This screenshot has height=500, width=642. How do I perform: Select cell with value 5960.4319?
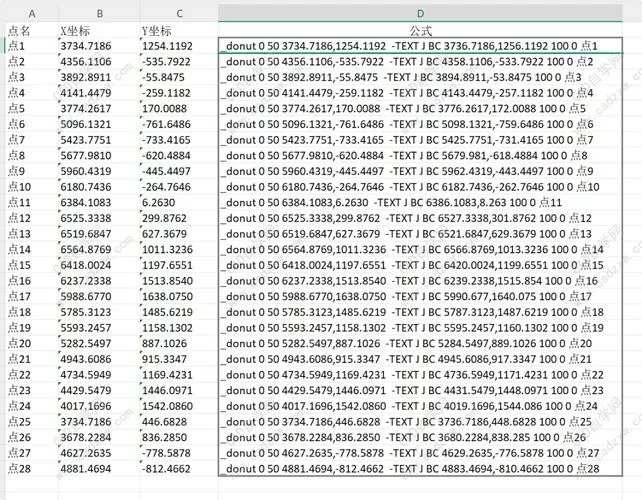click(x=99, y=171)
